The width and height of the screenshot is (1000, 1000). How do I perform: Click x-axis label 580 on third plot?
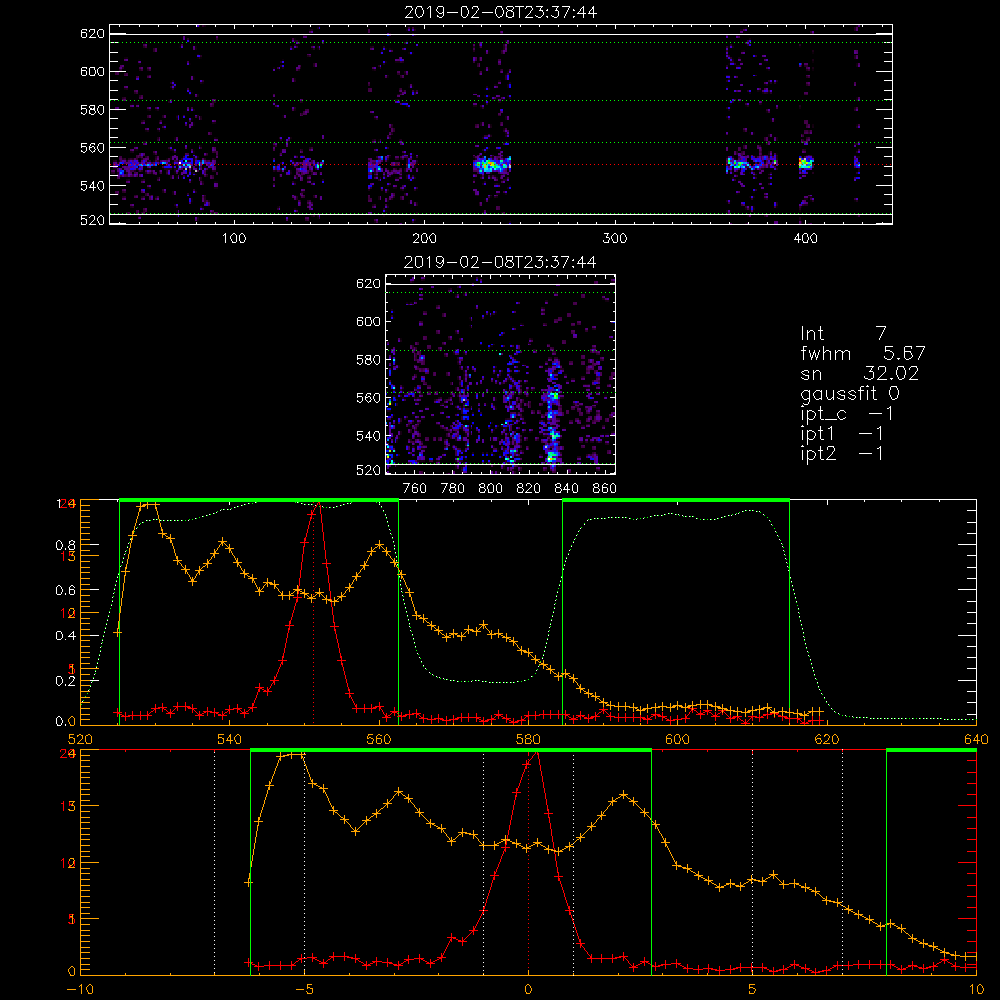pos(528,739)
